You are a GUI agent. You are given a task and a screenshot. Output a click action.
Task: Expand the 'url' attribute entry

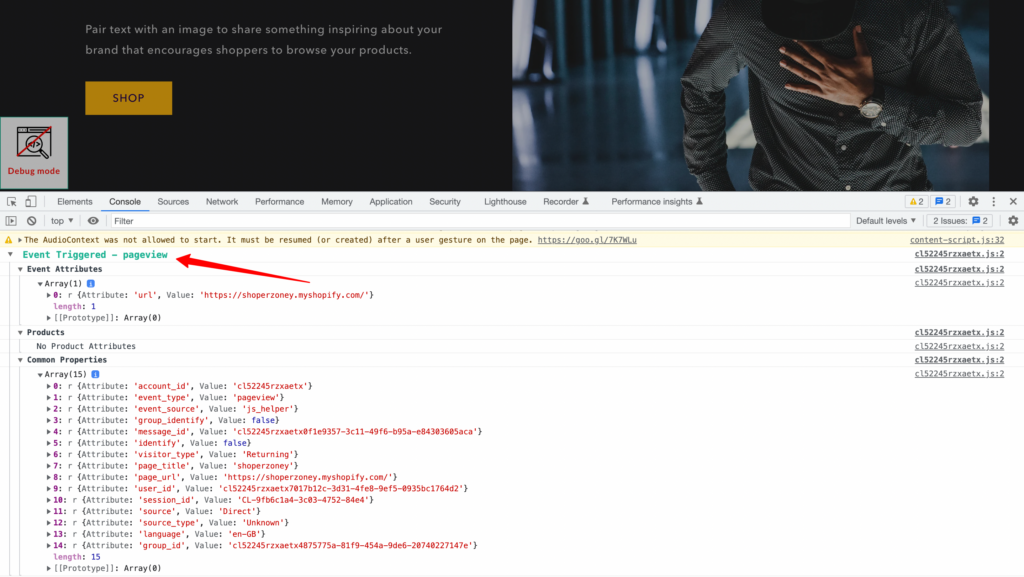pyautogui.click(x=48, y=295)
